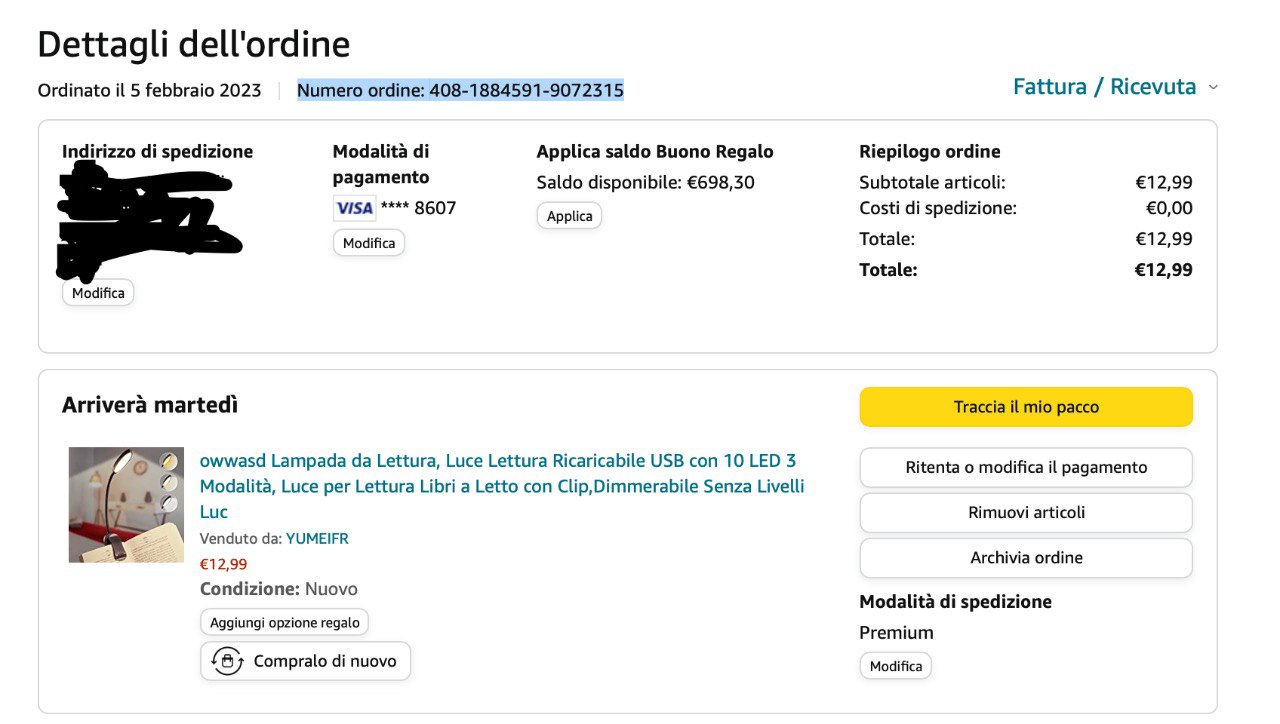Select the Rimuovi articoli button
This screenshot has height=724, width=1280.
coord(1026,512)
